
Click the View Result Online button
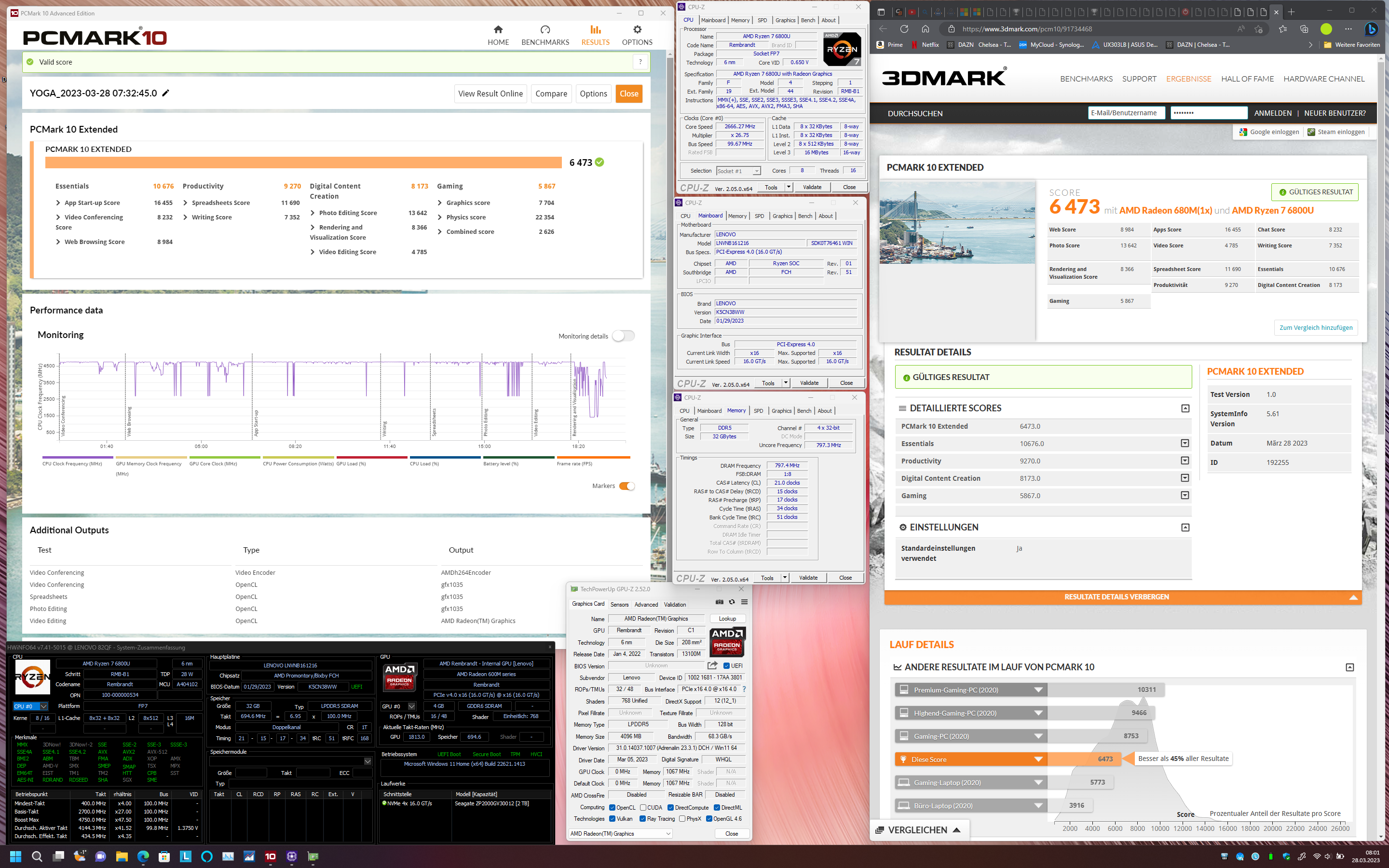click(490, 94)
